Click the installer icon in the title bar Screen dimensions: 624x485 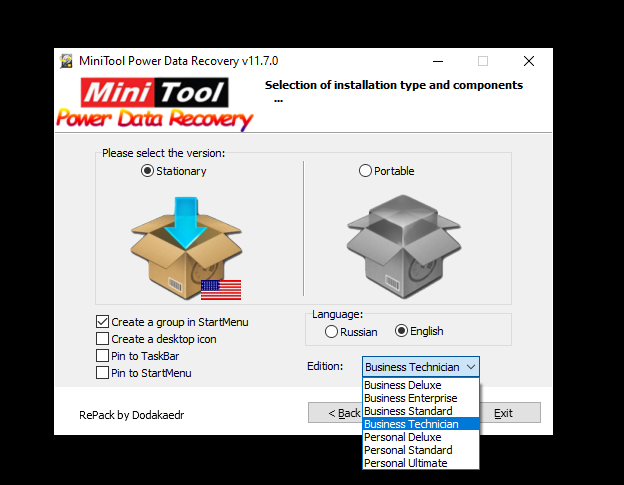click(66, 61)
